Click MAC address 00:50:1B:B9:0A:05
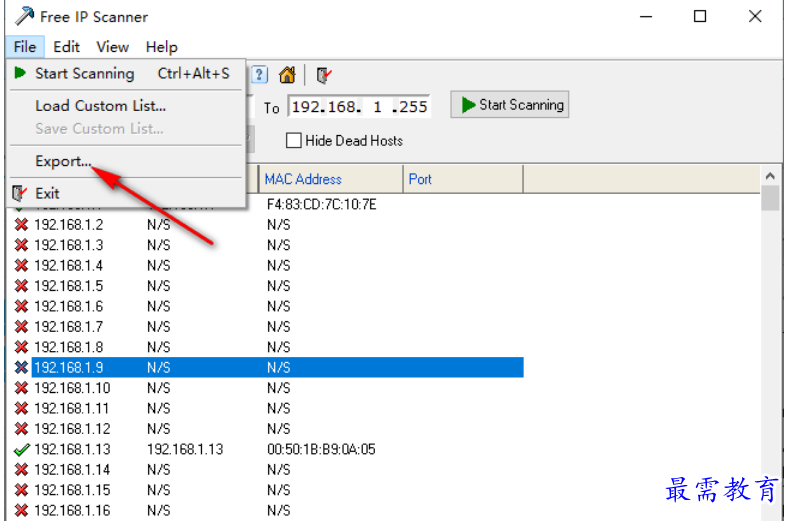This screenshot has width=787, height=521. coord(321,449)
